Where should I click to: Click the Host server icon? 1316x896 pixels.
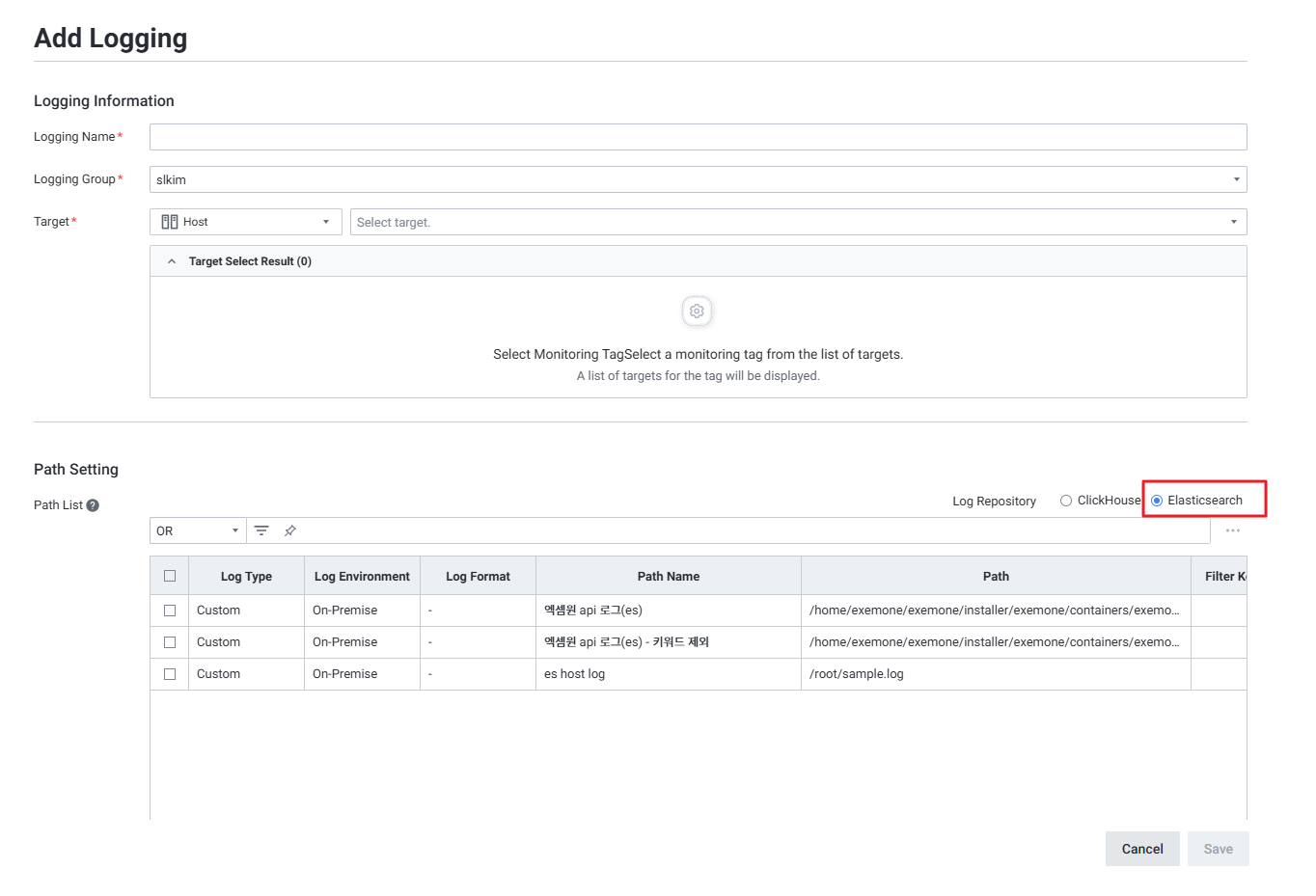pyautogui.click(x=170, y=222)
